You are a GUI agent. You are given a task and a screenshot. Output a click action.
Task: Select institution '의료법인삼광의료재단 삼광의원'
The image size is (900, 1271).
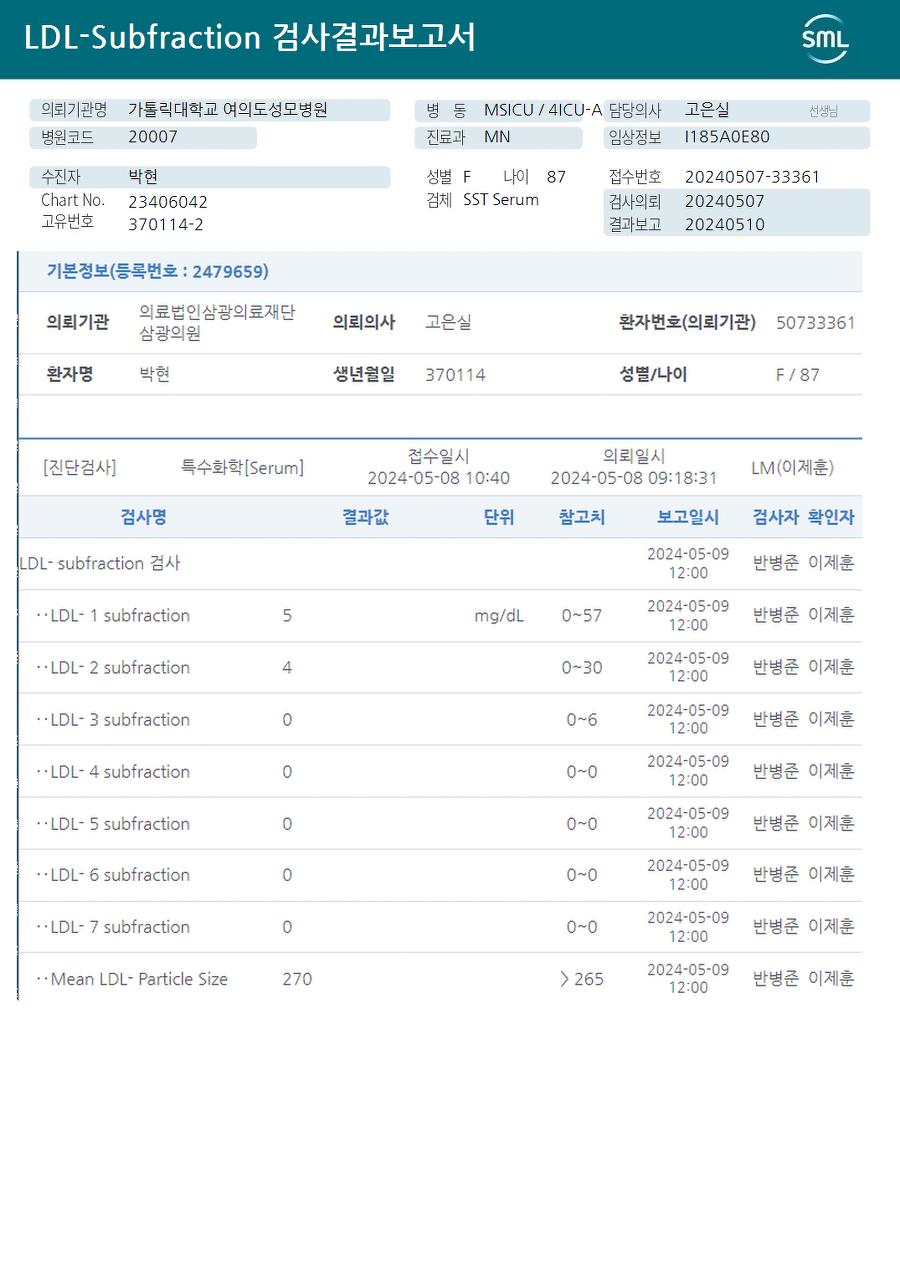pyautogui.click(x=217, y=323)
